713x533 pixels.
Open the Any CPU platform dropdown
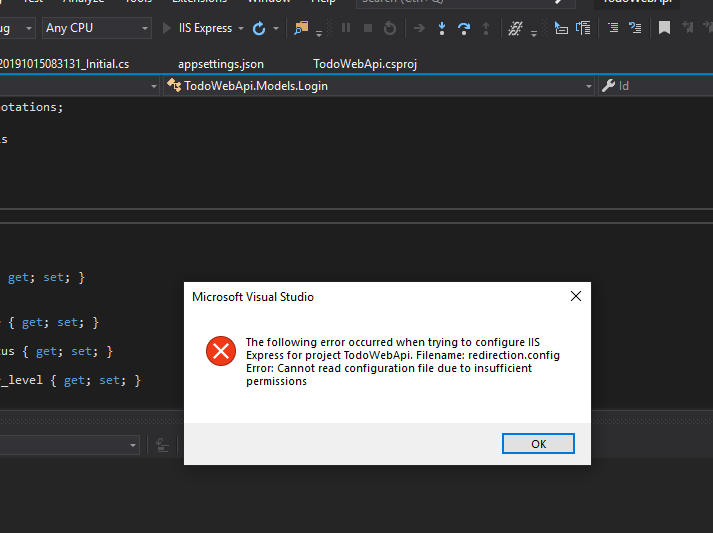[96, 28]
